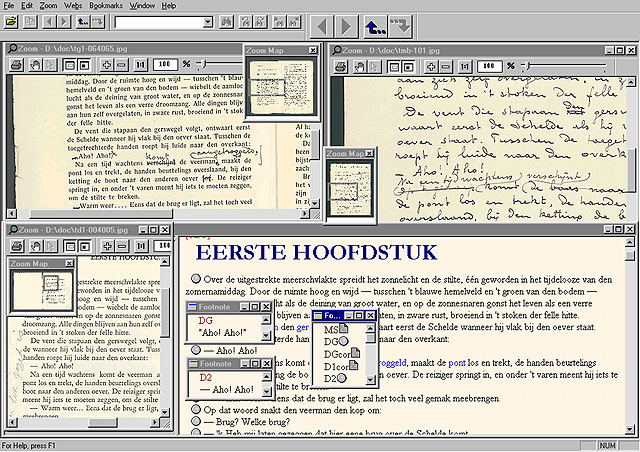
Task: Click the small back arrow in main toolbar
Action: tap(49, 22)
